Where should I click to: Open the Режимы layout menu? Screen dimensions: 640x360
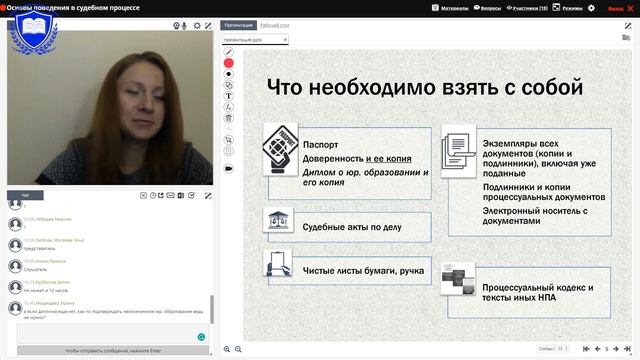click(x=568, y=8)
